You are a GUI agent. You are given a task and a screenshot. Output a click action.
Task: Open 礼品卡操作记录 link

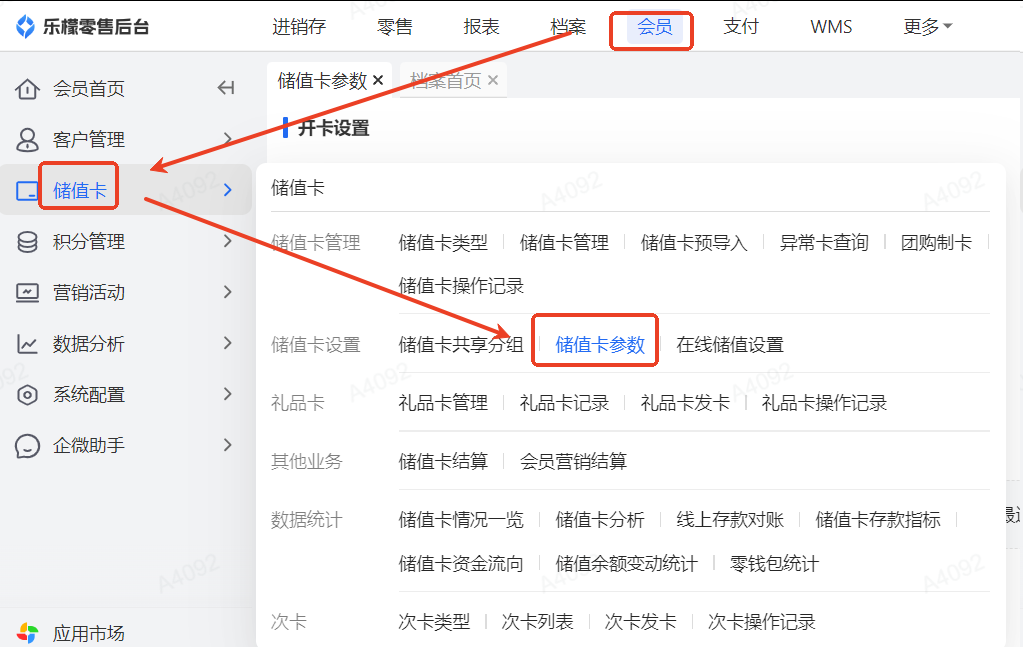click(x=824, y=403)
